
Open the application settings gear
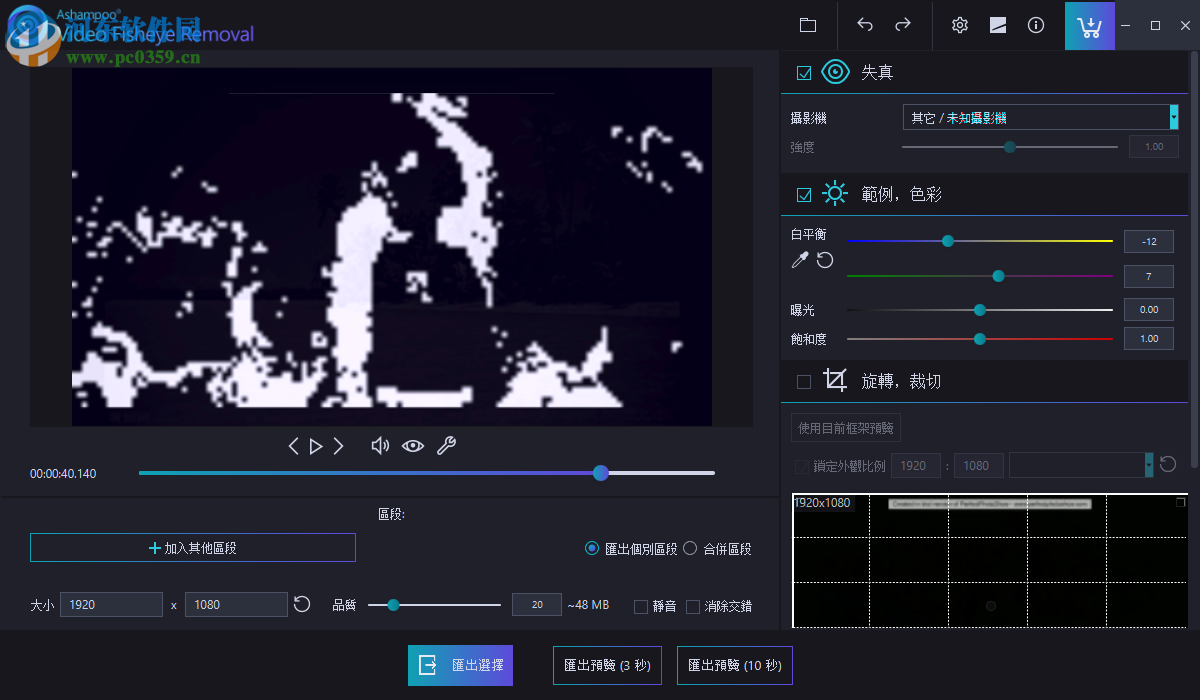(x=959, y=25)
